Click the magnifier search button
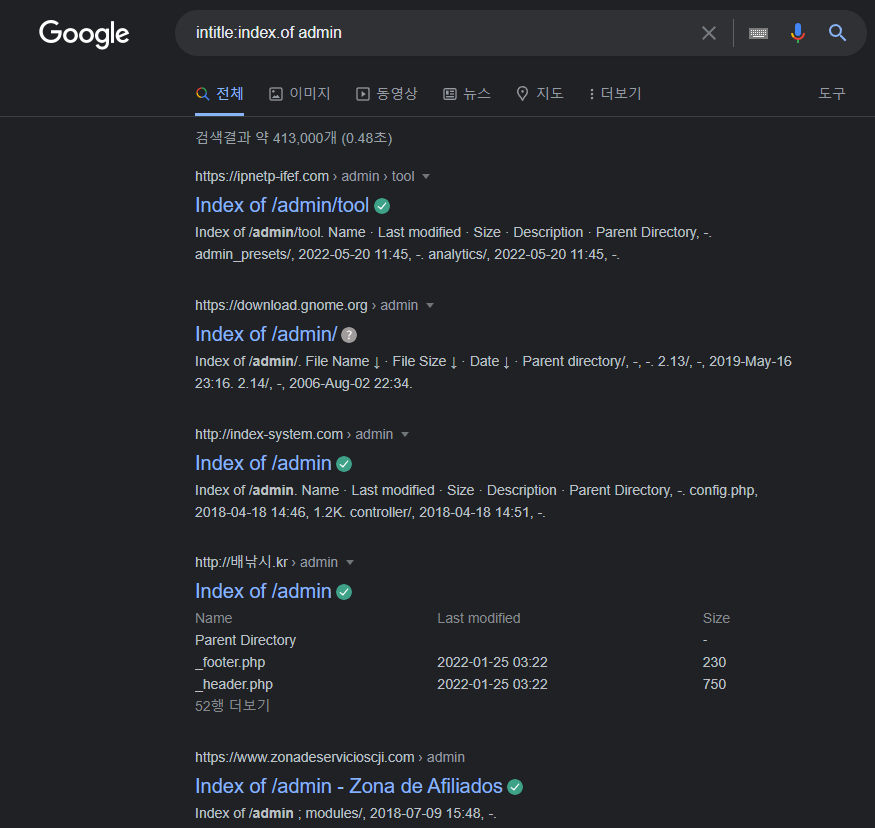This screenshot has width=875, height=828. pos(837,33)
